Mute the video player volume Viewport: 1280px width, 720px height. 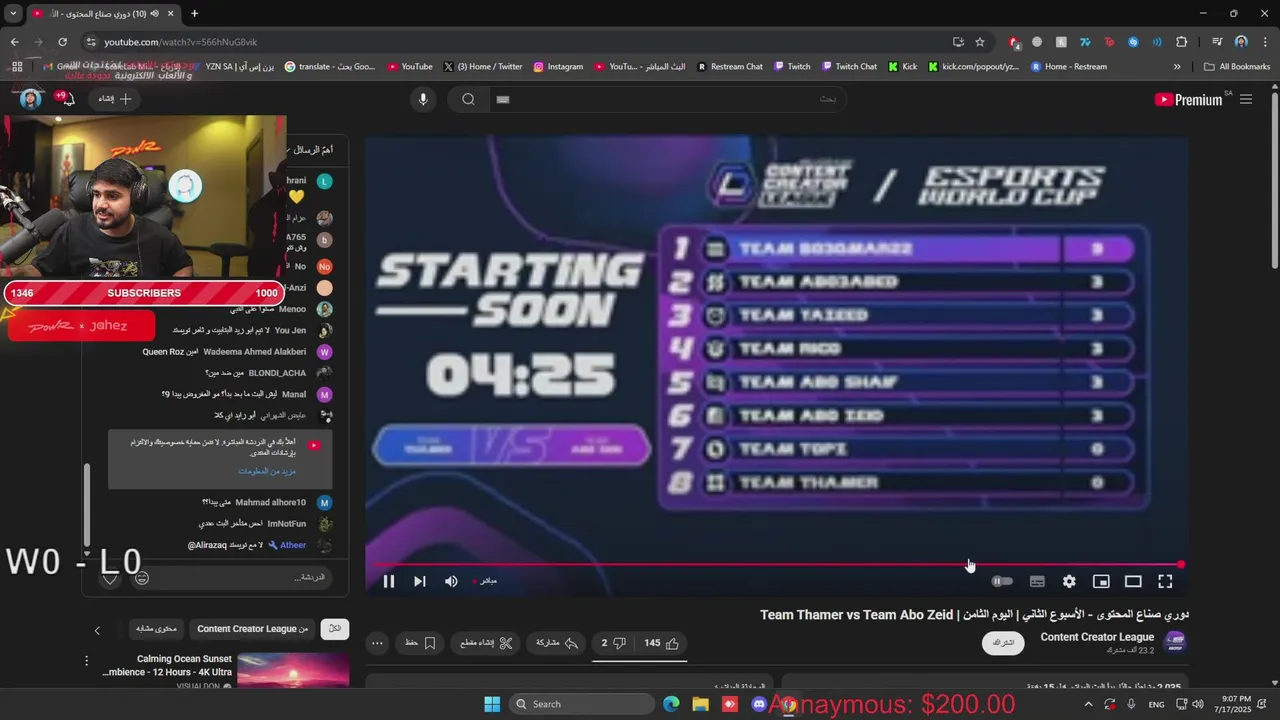point(451,581)
